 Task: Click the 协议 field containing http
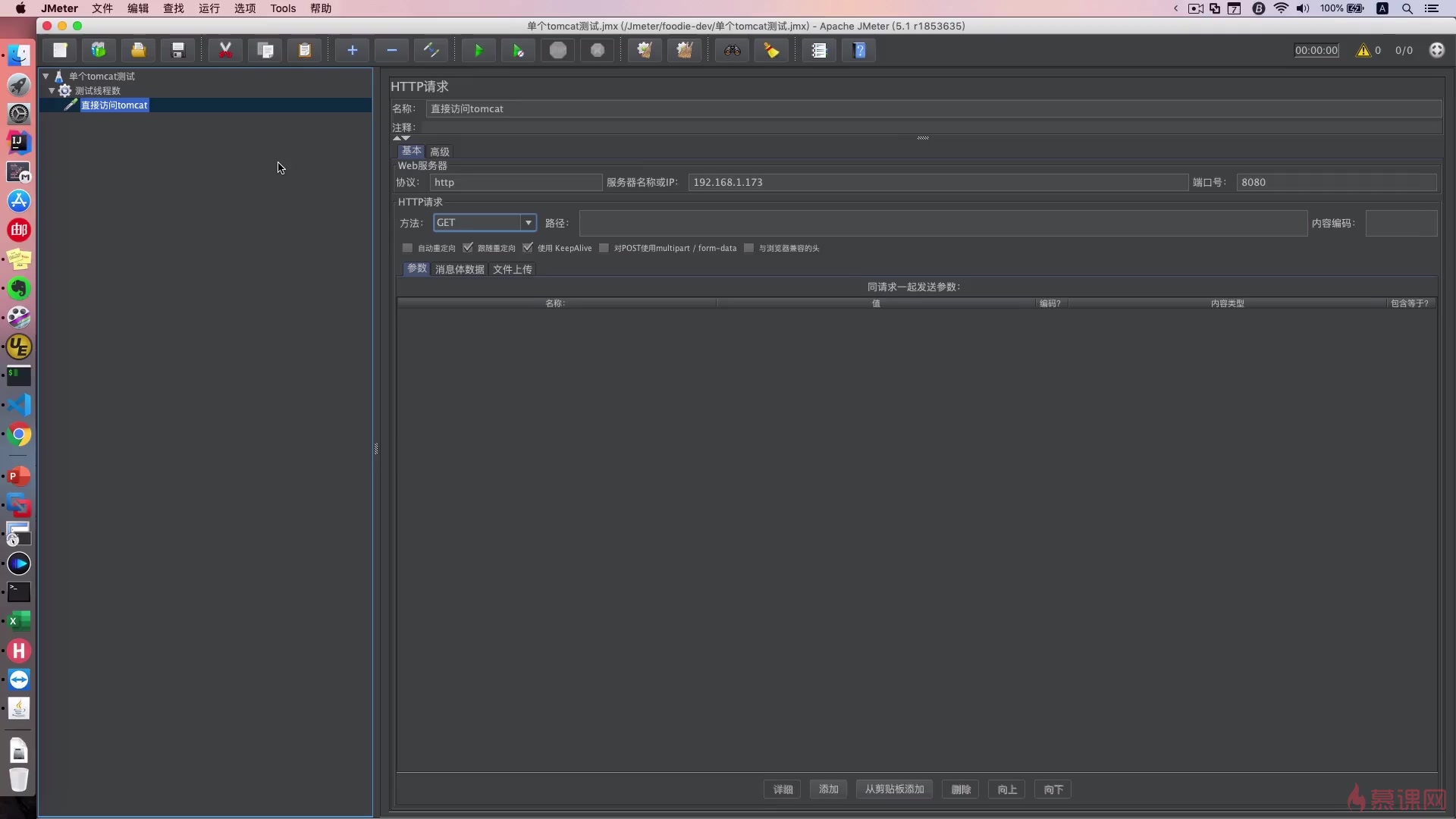(516, 182)
